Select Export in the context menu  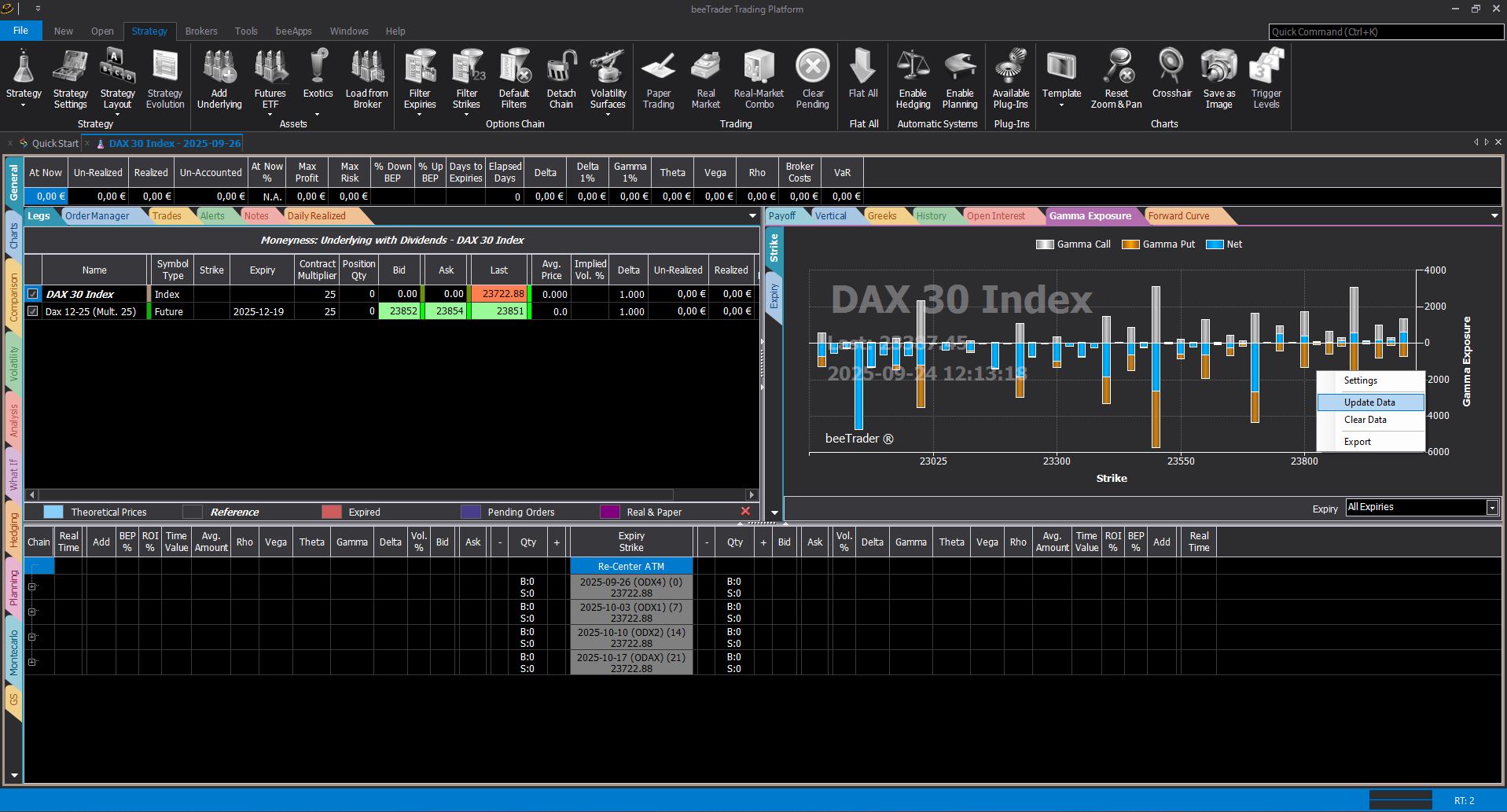(x=1358, y=442)
